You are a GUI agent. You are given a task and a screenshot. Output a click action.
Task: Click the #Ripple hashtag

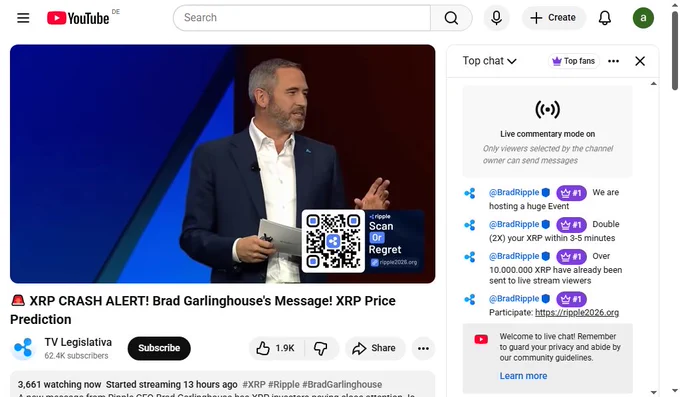(x=284, y=384)
